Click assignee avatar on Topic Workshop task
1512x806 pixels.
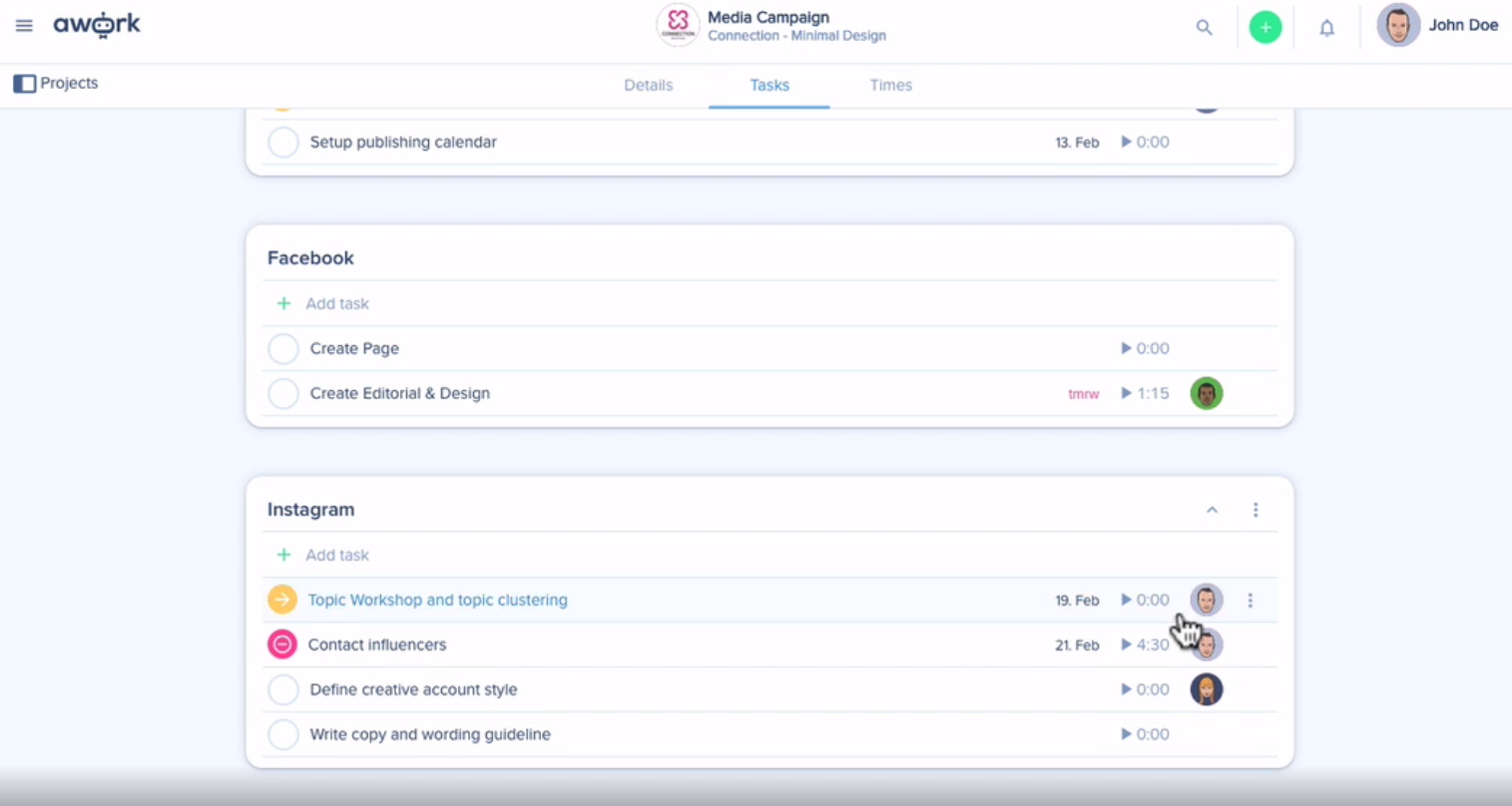click(1207, 600)
